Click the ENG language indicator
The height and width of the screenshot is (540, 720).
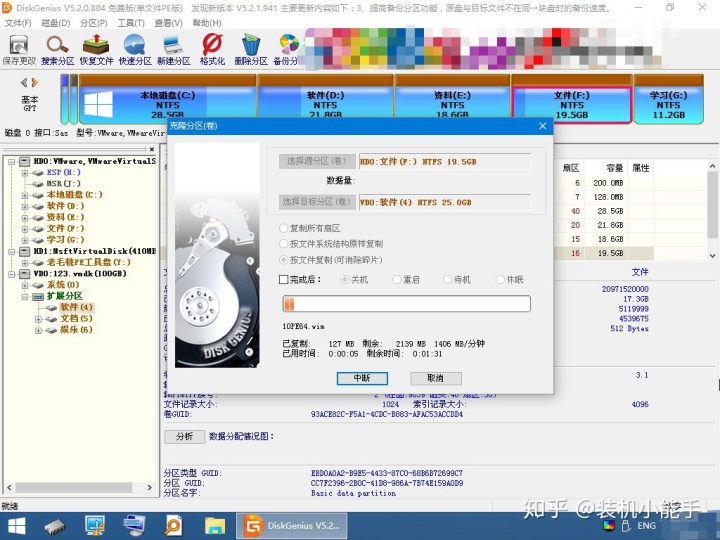[646, 526]
